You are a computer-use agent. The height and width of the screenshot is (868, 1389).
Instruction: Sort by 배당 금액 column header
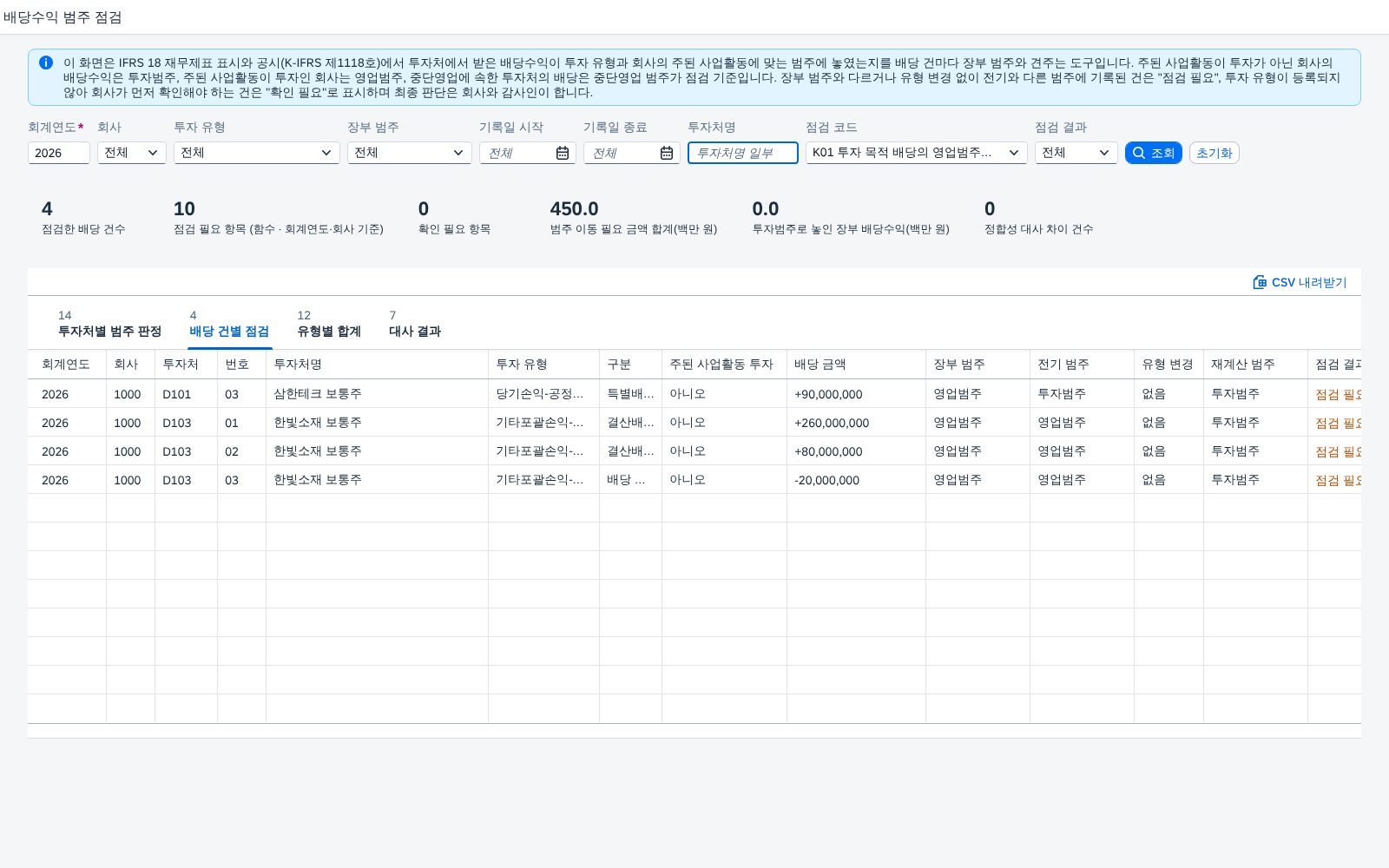856,365
